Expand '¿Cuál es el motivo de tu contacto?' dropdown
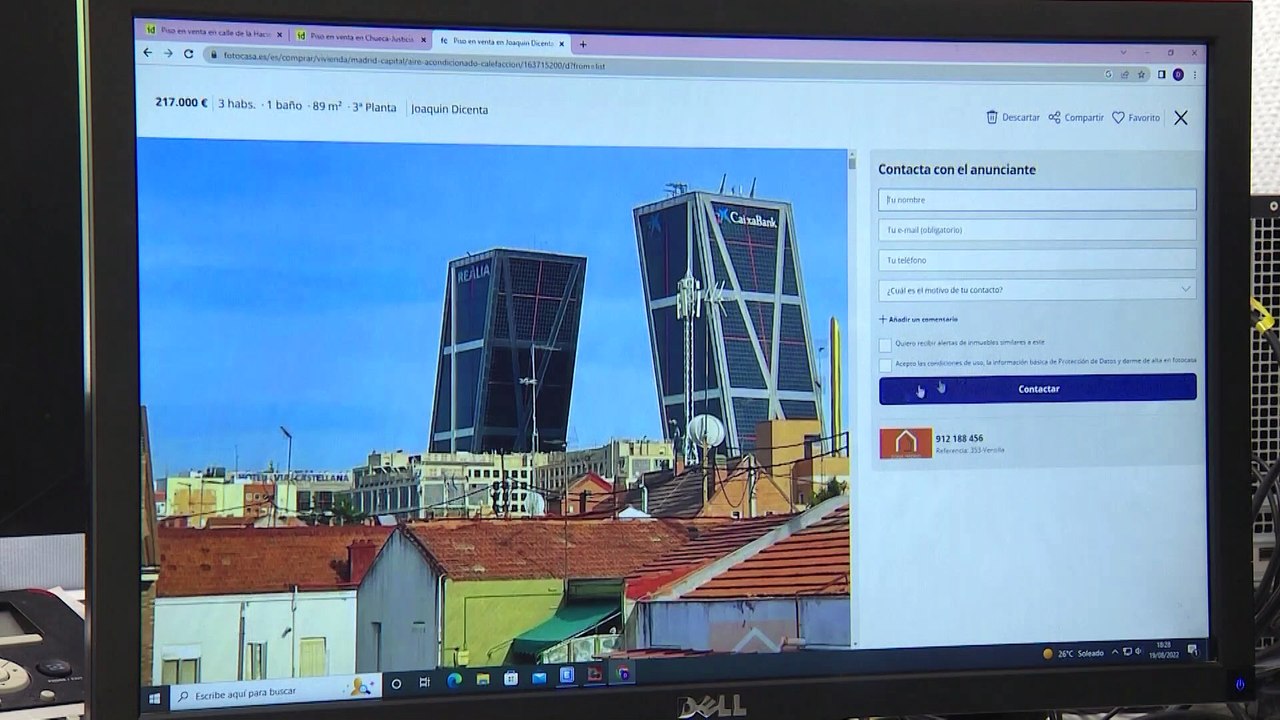This screenshot has height=720, width=1280. pyautogui.click(x=1037, y=290)
